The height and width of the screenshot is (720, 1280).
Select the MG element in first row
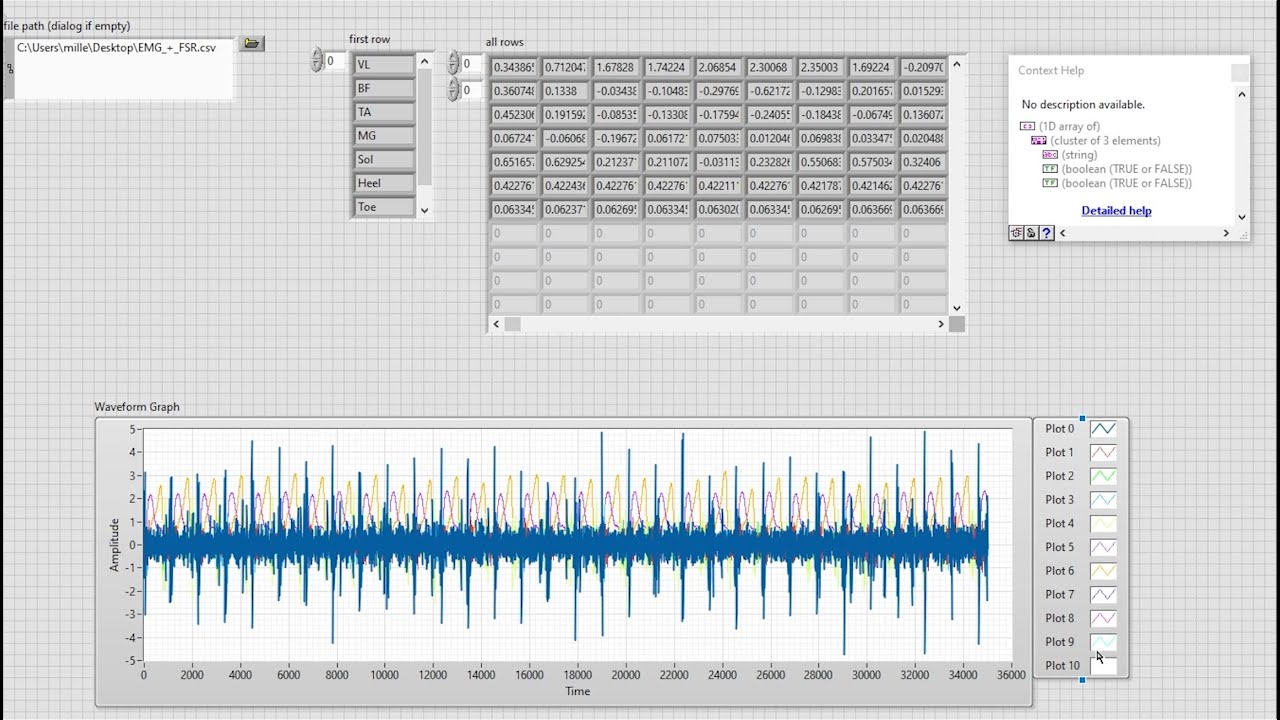click(384, 136)
